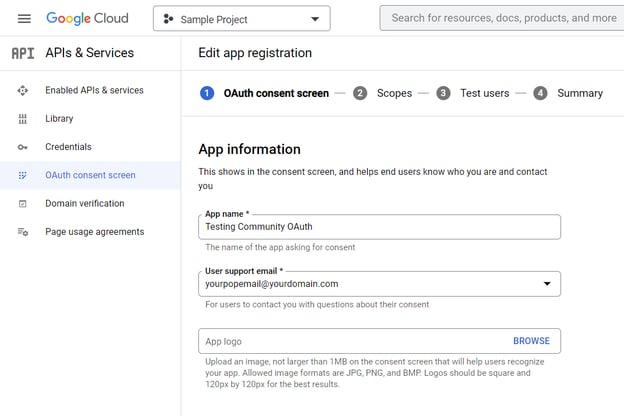This screenshot has height=416, width=624.
Task: Click the top search resources bar
Action: pyautogui.click(x=502, y=18)
